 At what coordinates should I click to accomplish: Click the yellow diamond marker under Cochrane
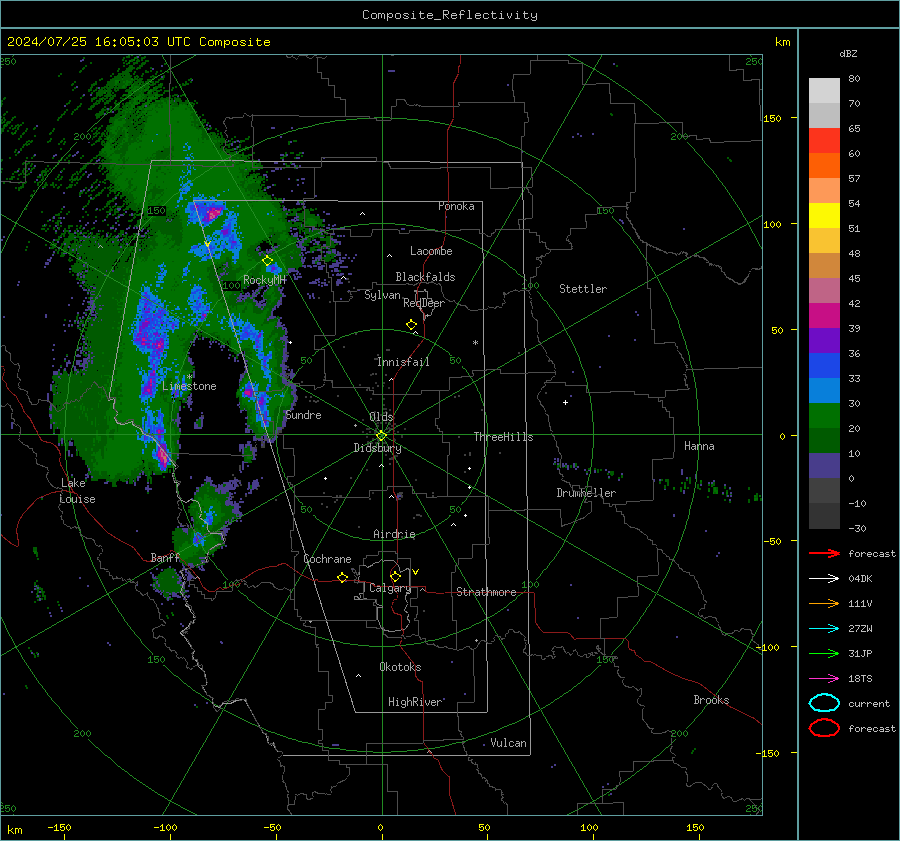tap(343, 577)
